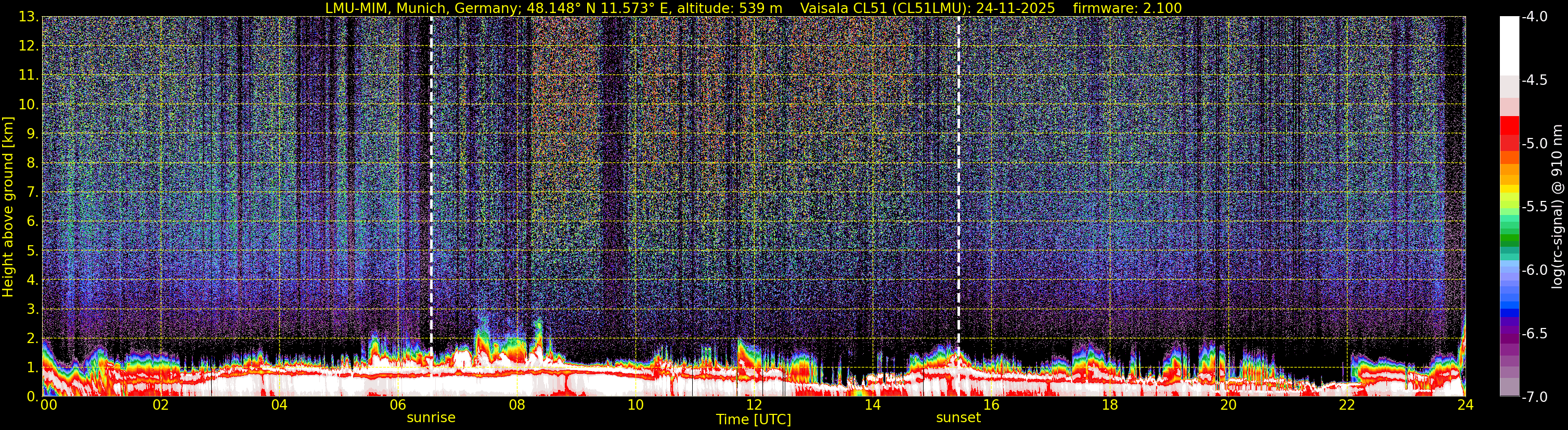Click the '12.' height axis tick label
The height and width of the screenshot is (430, 1568).
tap(28, 46)
